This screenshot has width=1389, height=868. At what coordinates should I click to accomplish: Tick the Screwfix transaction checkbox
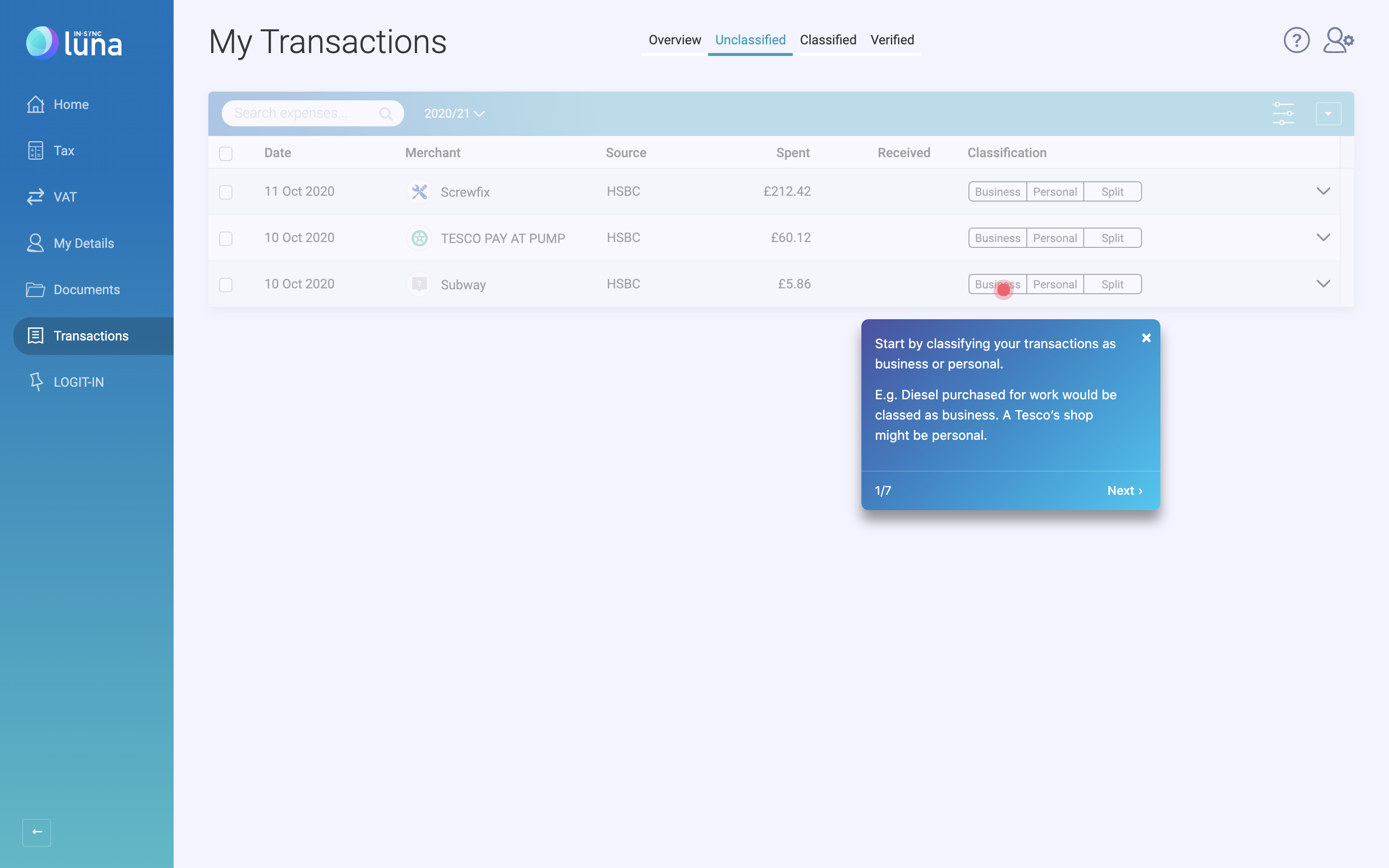(x=226, y=192)
